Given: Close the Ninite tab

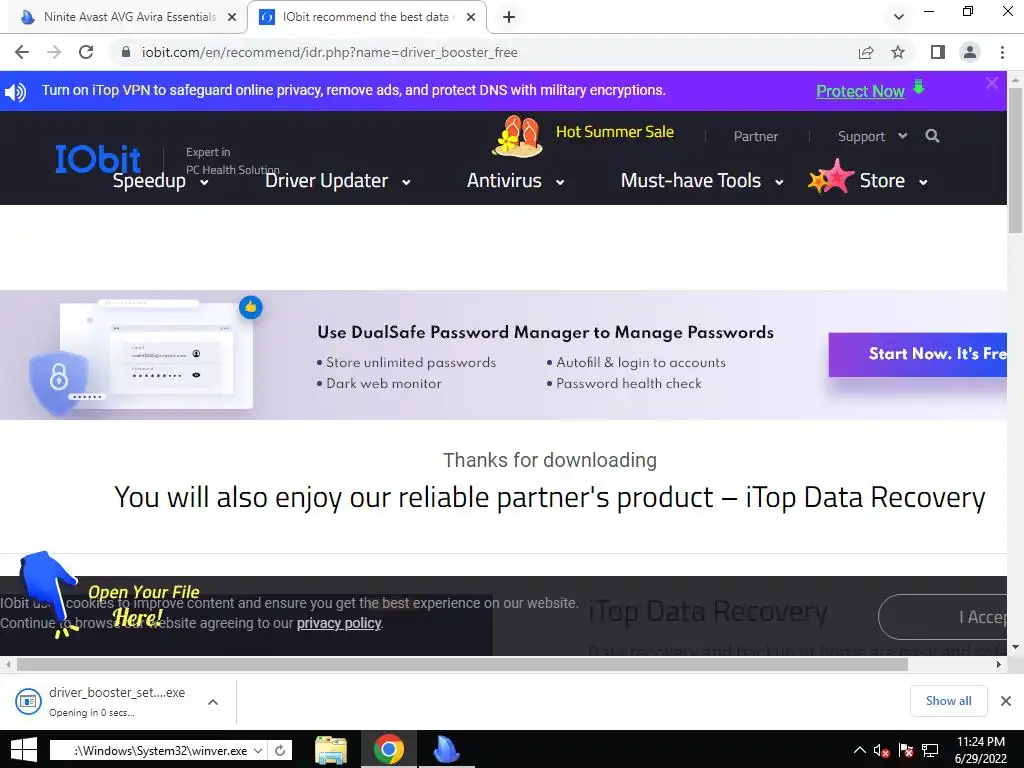Looking at the screenshot, I should click(232, 17).
